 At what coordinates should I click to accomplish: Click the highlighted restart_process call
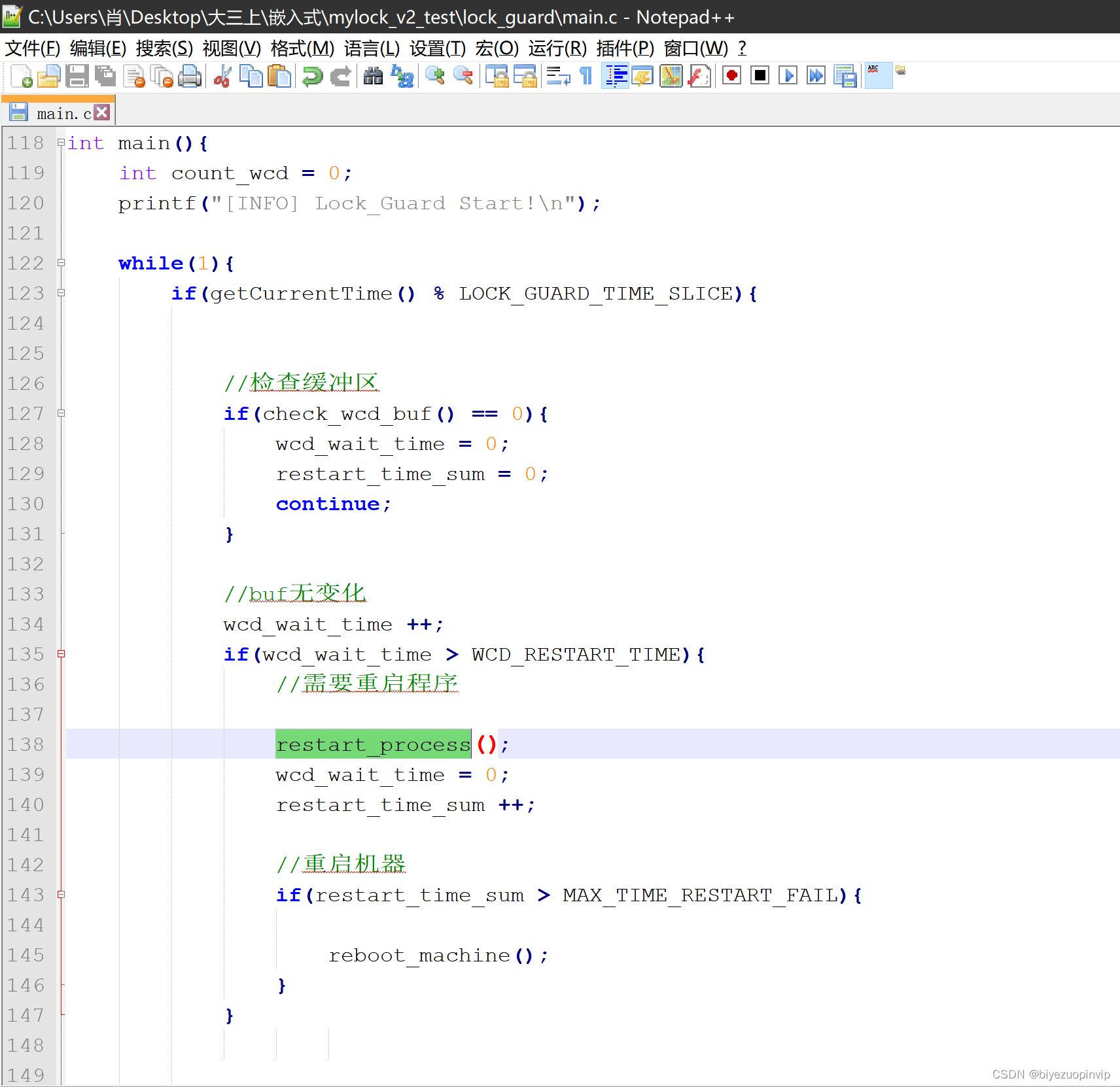tap(373, 744)
